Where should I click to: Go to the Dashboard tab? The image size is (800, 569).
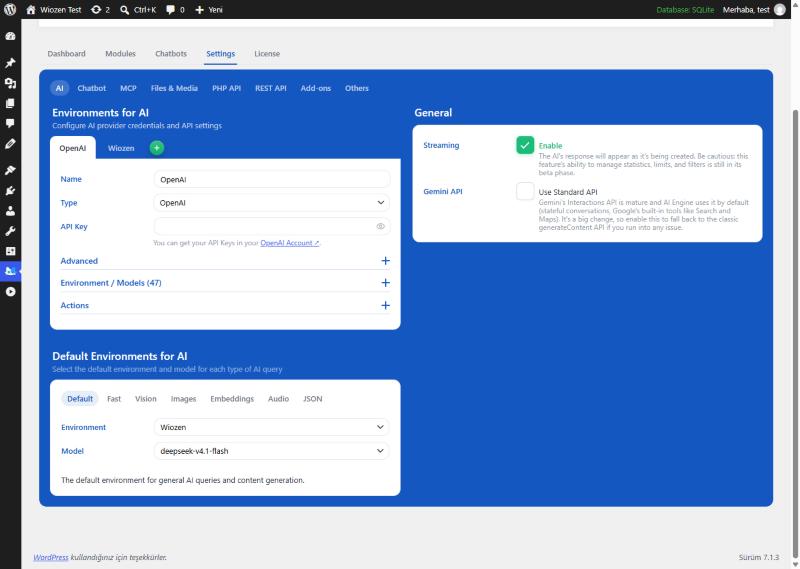point(66,54)
